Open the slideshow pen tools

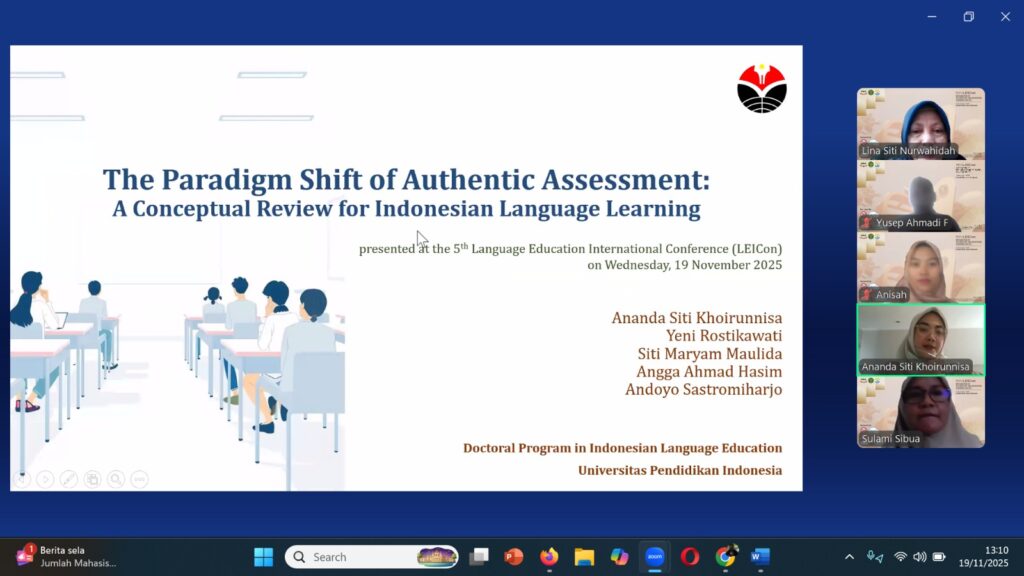(x=69, y=479)
